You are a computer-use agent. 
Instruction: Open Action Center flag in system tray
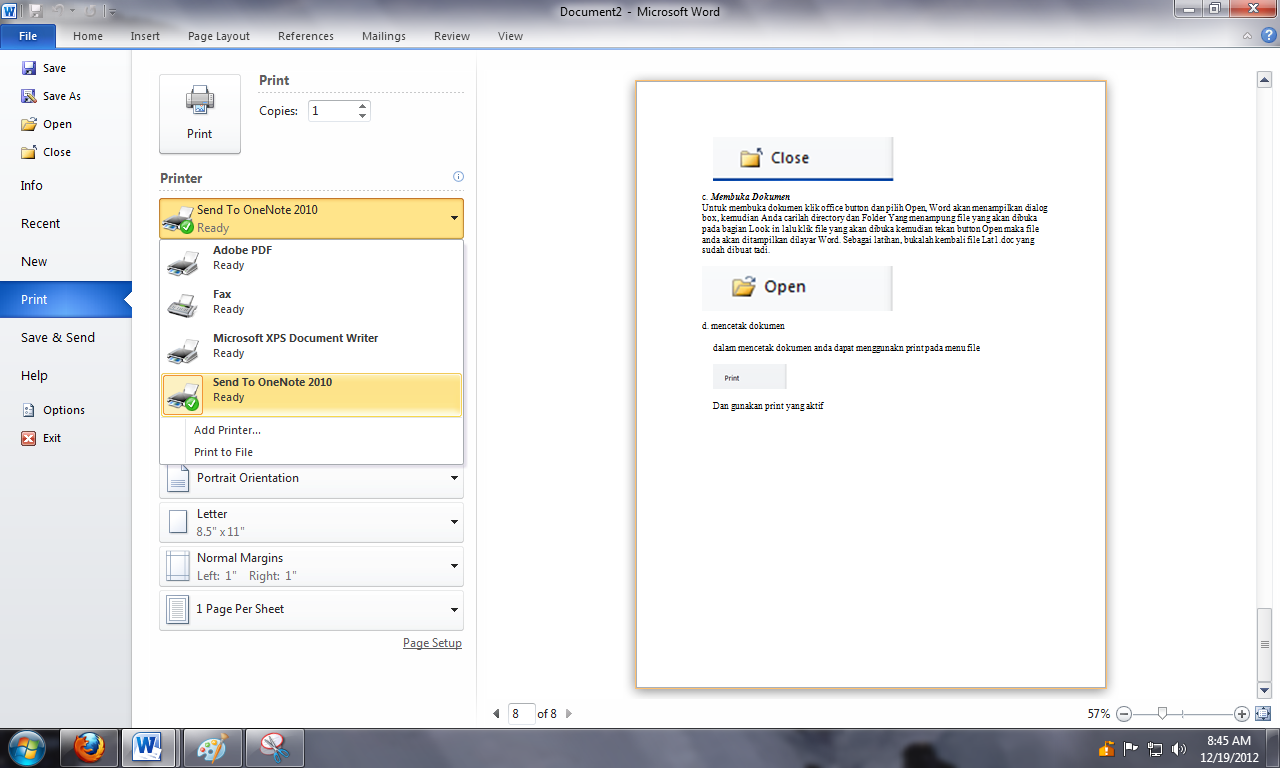pos(1131,748)
